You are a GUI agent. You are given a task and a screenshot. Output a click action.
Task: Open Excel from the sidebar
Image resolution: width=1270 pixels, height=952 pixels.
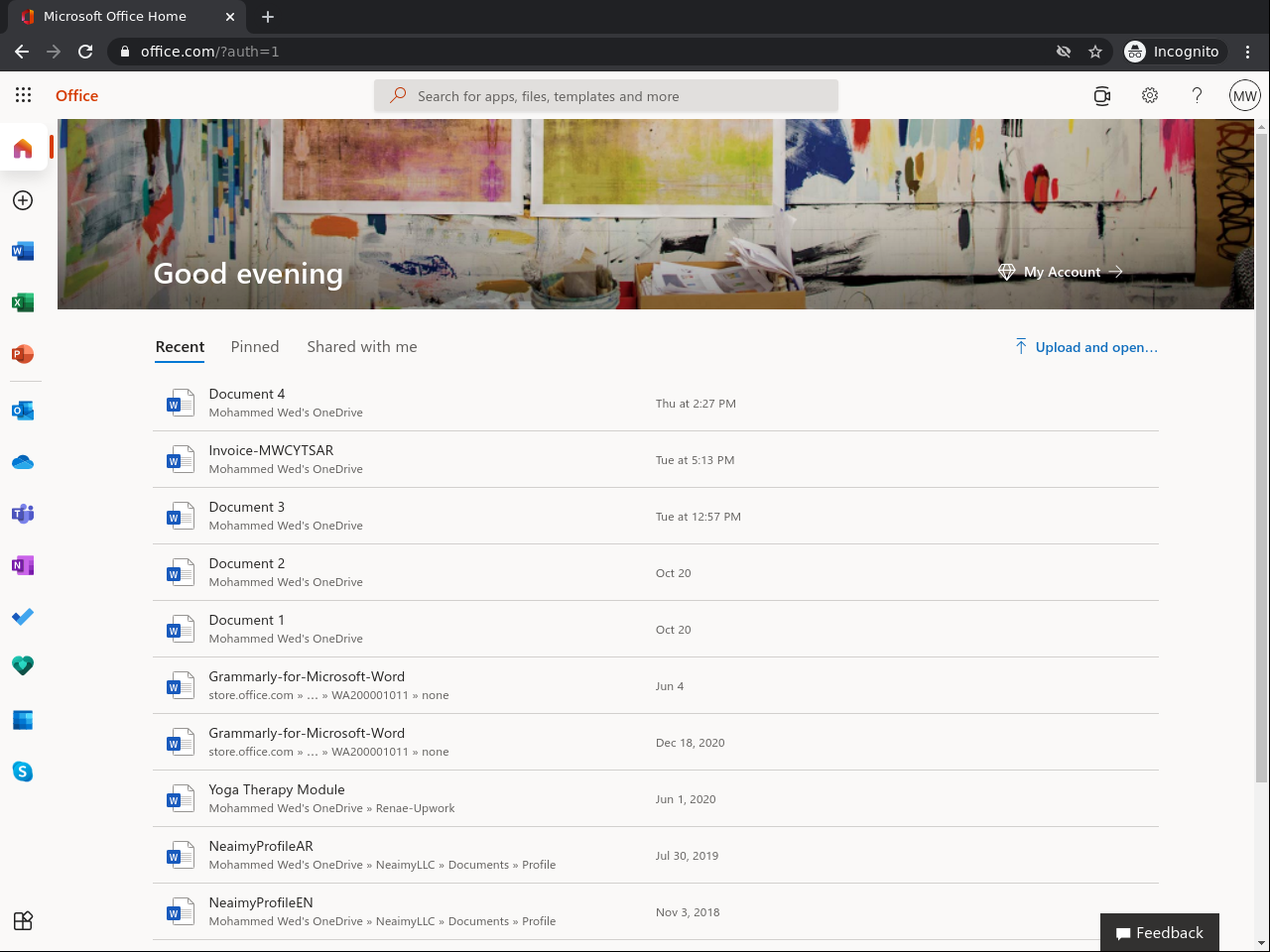tap(23, 302)
